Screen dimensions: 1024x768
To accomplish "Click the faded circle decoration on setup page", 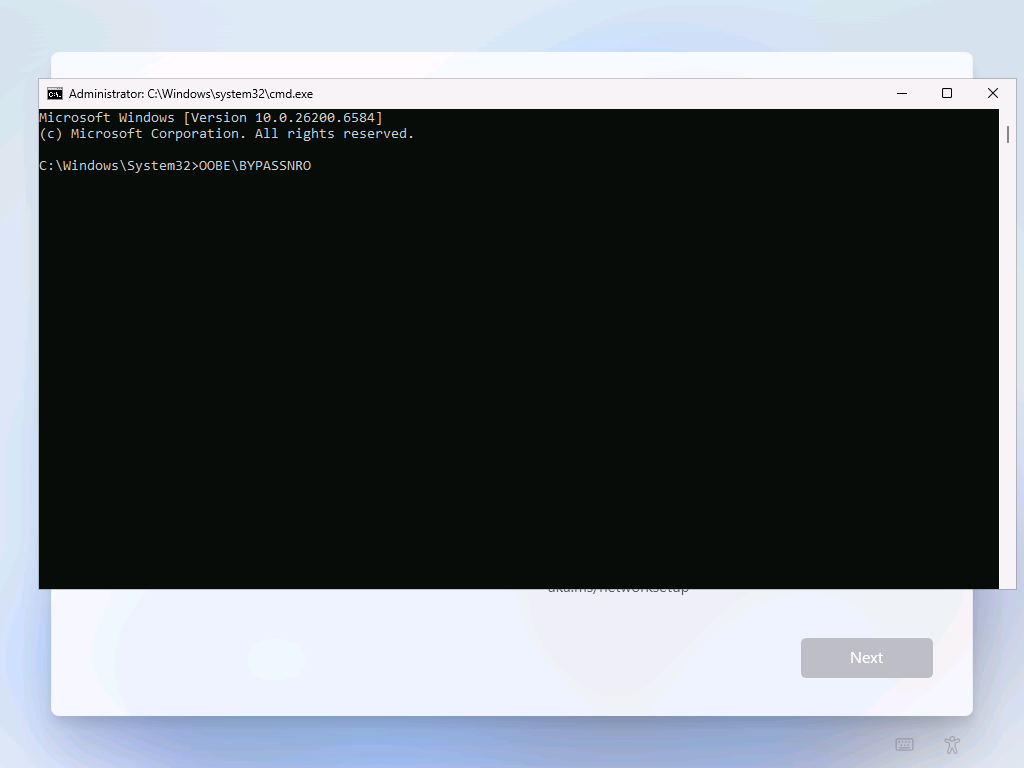I will point(276,658).
